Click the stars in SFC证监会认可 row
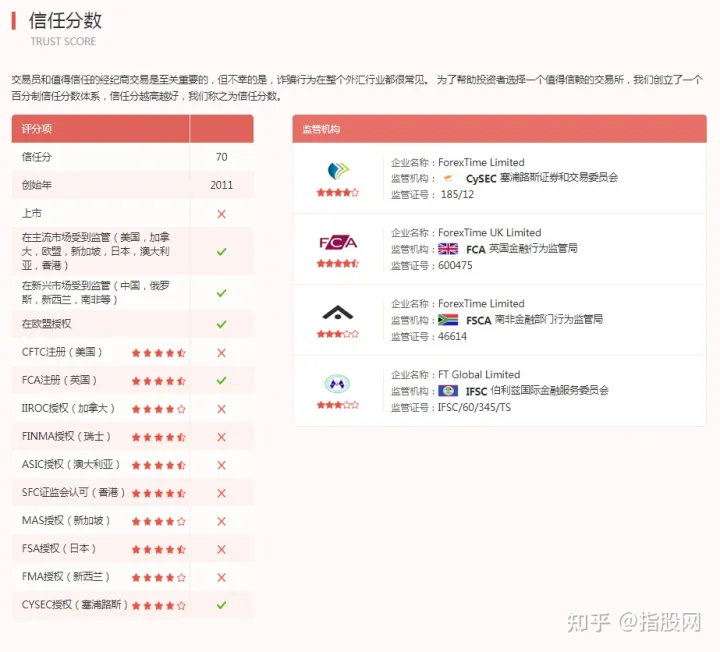 [158, 494]
